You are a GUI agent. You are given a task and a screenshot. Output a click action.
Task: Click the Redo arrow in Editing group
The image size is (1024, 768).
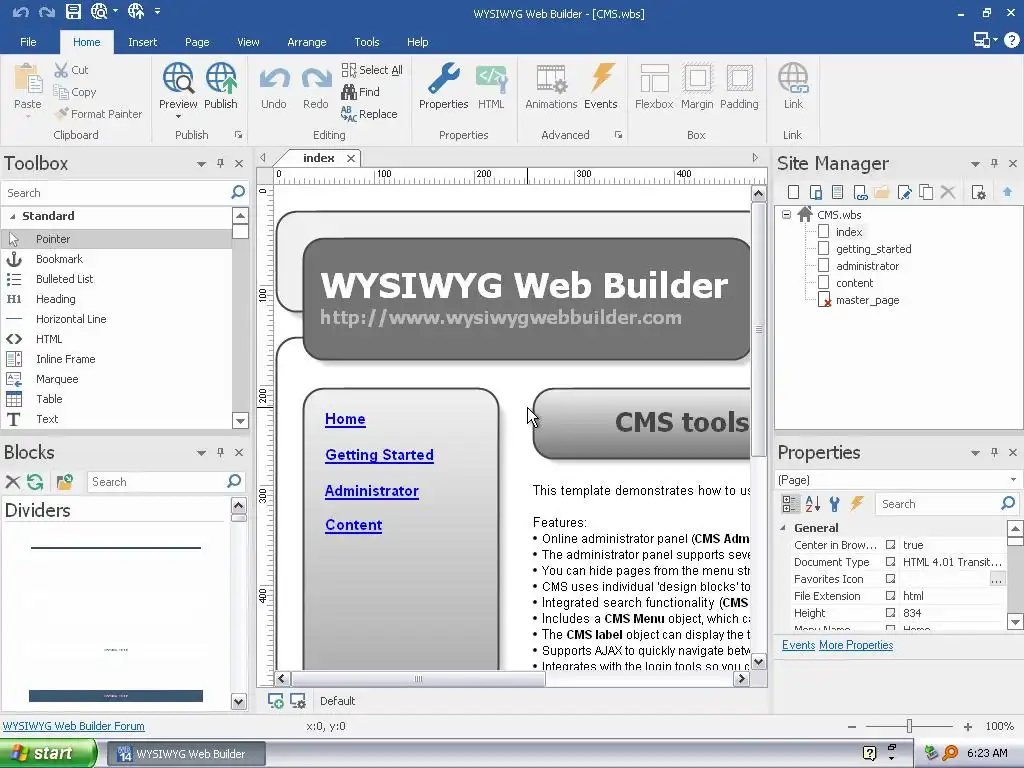[316, 79]
